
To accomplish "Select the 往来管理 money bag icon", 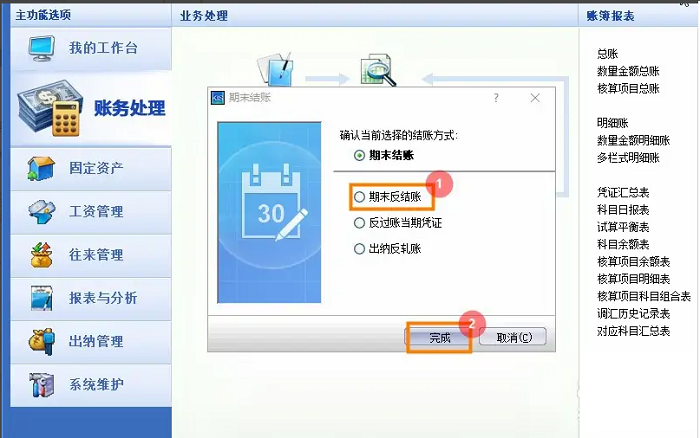I will point(40,255).
